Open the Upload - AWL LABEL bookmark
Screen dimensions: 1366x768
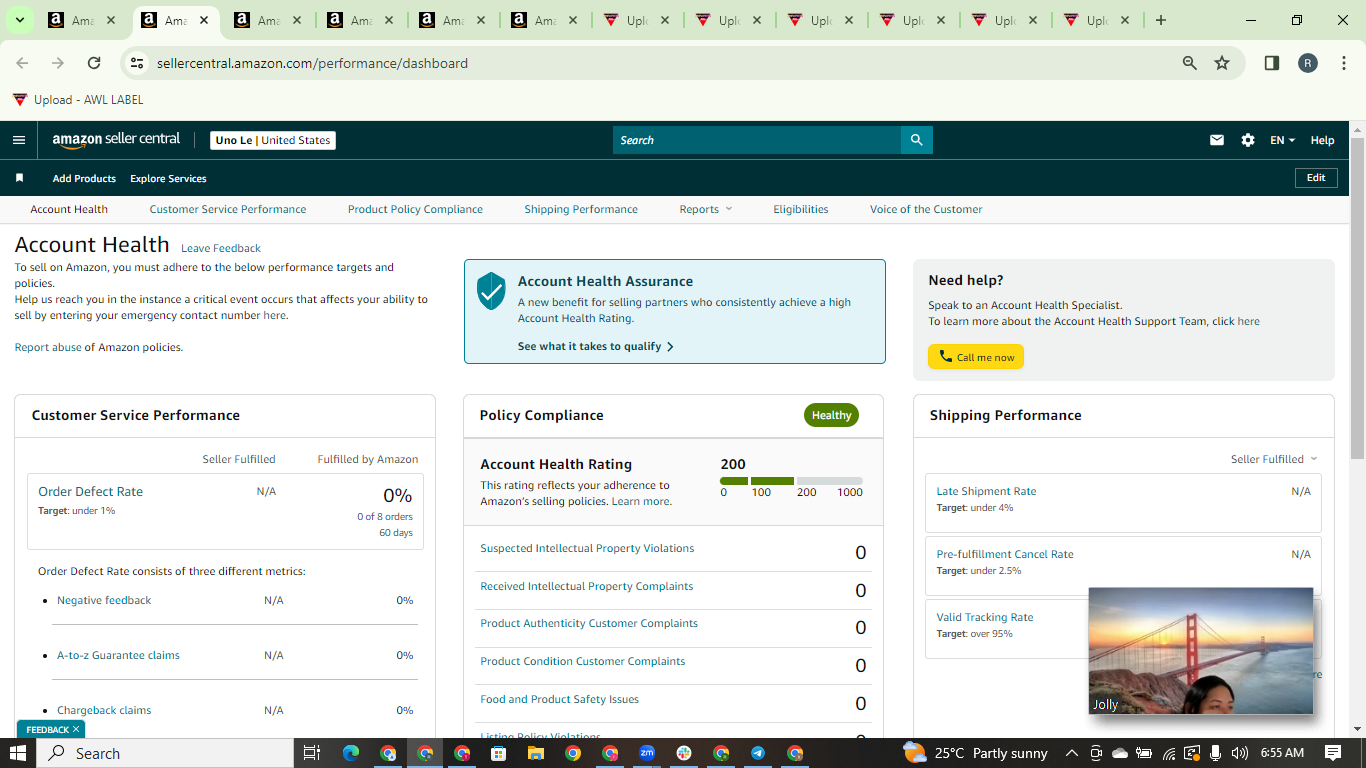coord(78,100)
